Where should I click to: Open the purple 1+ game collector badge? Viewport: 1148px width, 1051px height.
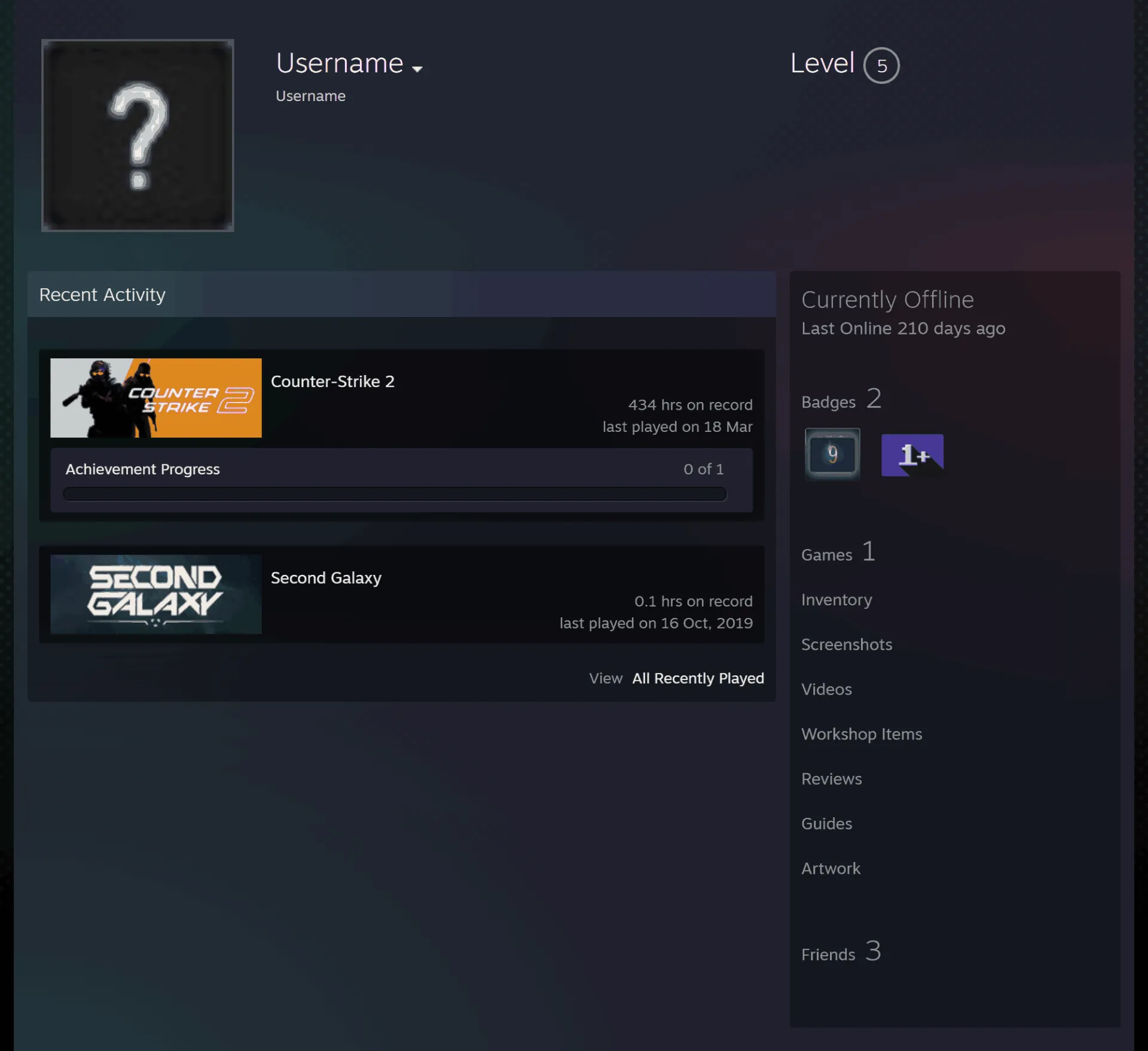pyautogui.click(x=912, y=455)
